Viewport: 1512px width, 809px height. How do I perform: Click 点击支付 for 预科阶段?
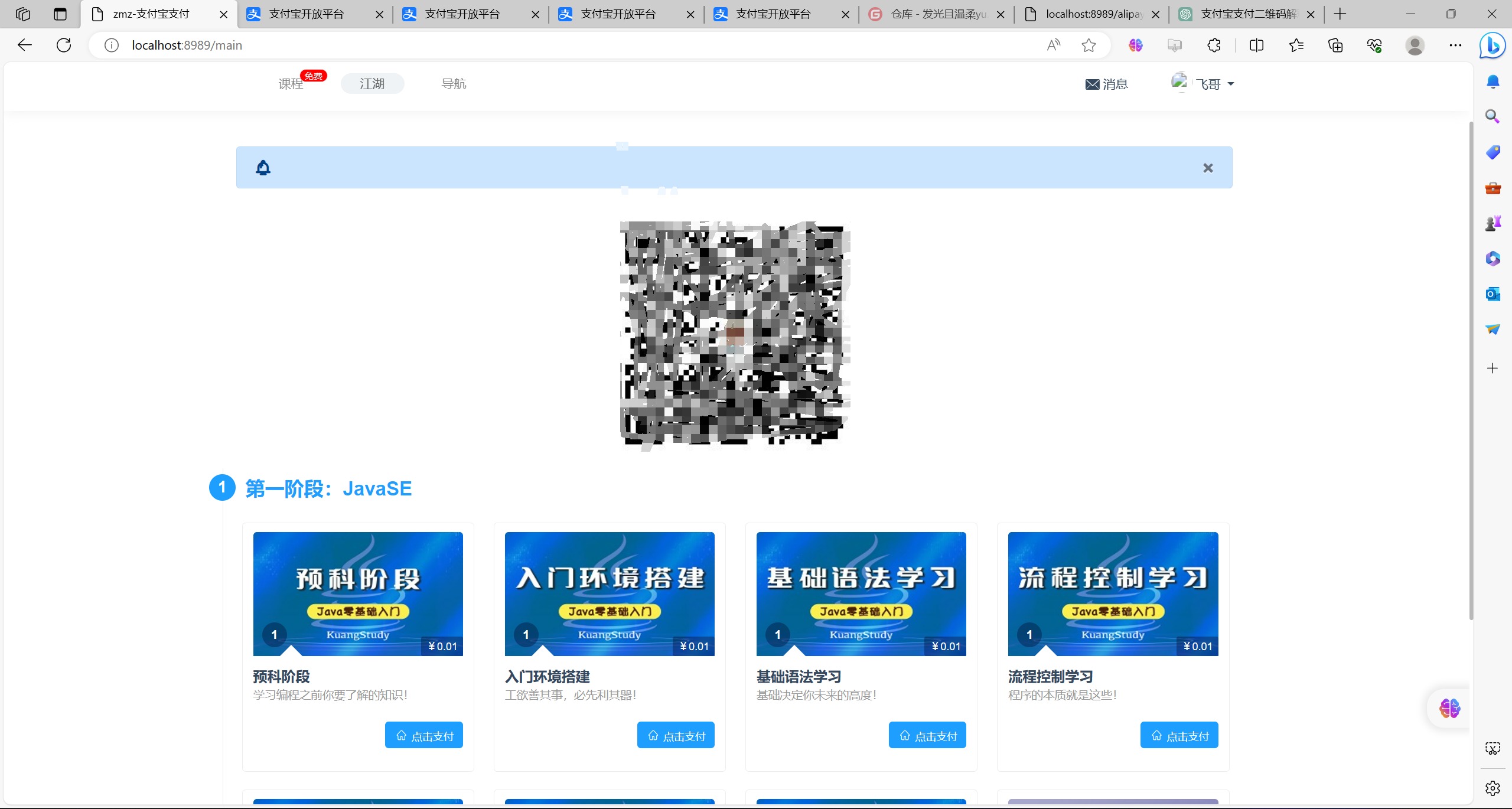pos(424,735)
